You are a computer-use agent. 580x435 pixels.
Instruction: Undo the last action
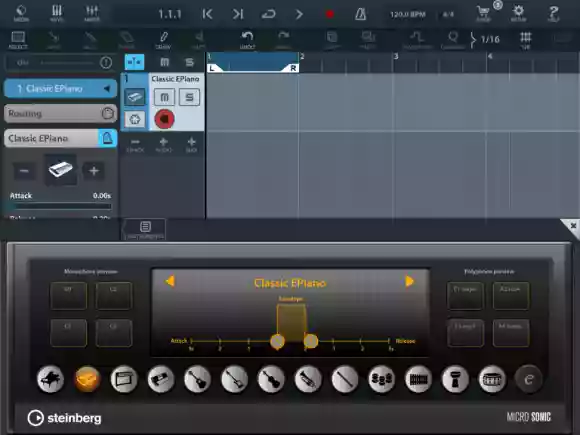pyautogui.click(x=247, y=40)
